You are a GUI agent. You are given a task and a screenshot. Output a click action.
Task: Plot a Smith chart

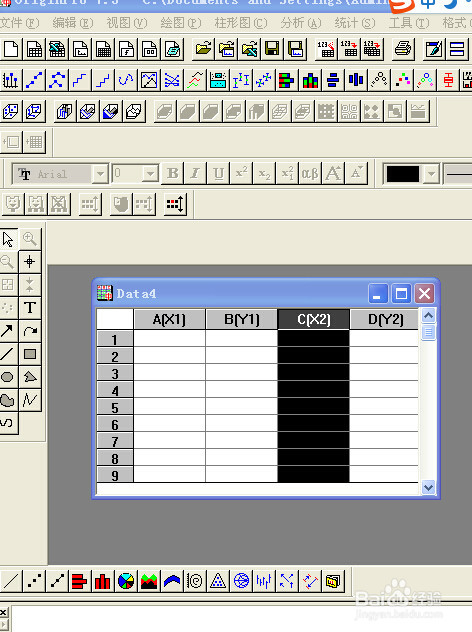pyautogui.click(x=241, y=581)
